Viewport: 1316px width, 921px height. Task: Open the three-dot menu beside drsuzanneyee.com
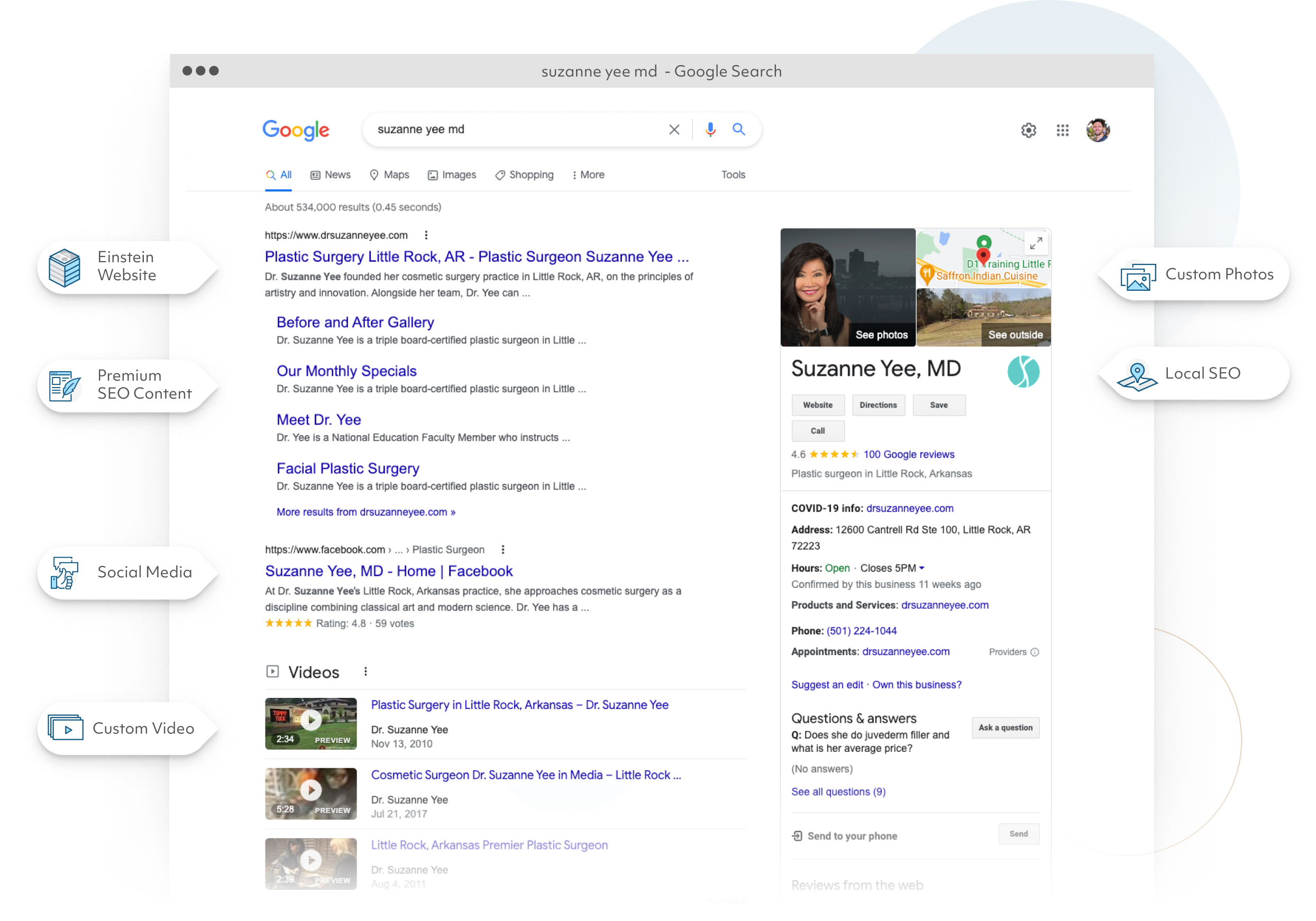tap(426, 235)
